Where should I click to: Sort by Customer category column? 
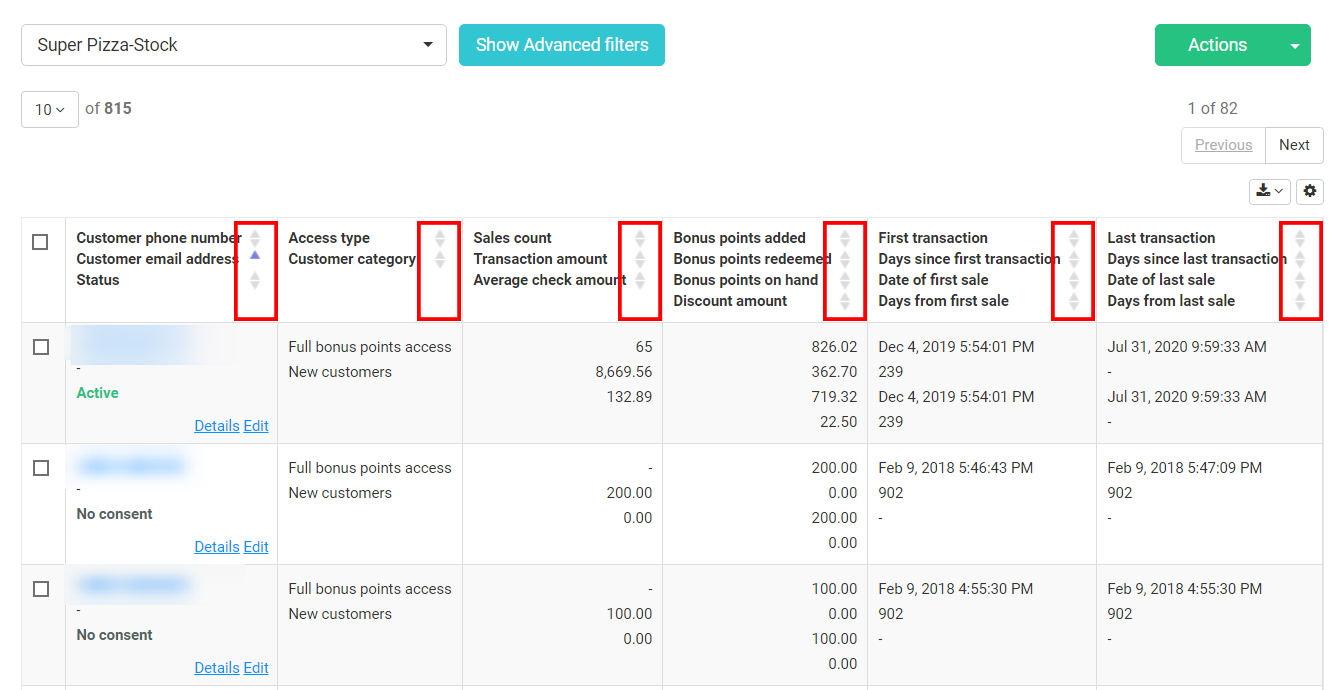pos(439,259)
